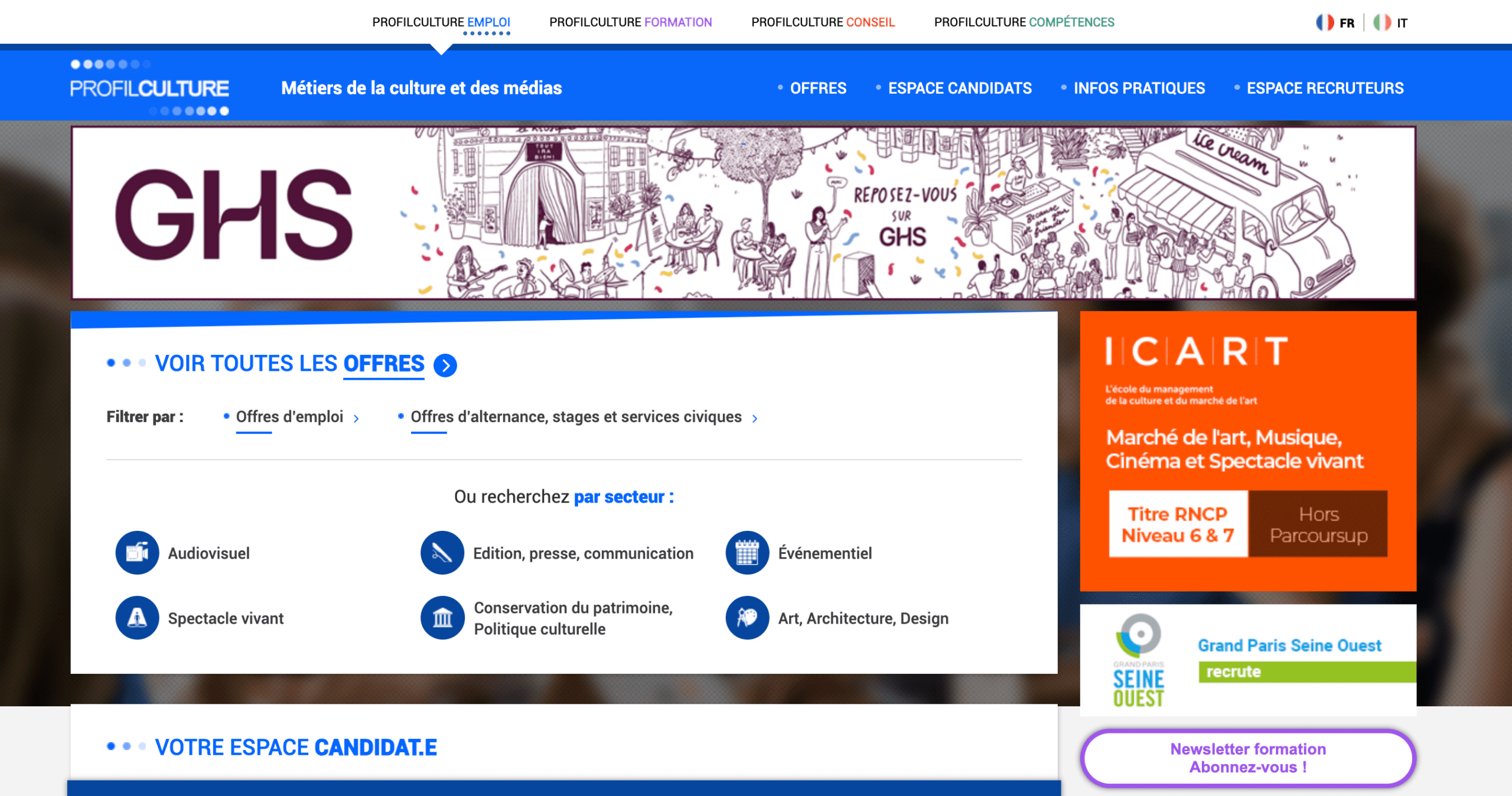Screen dimensions: 1512x796
Task: Select the Italian flag language icon
Action: [1382, 22]
